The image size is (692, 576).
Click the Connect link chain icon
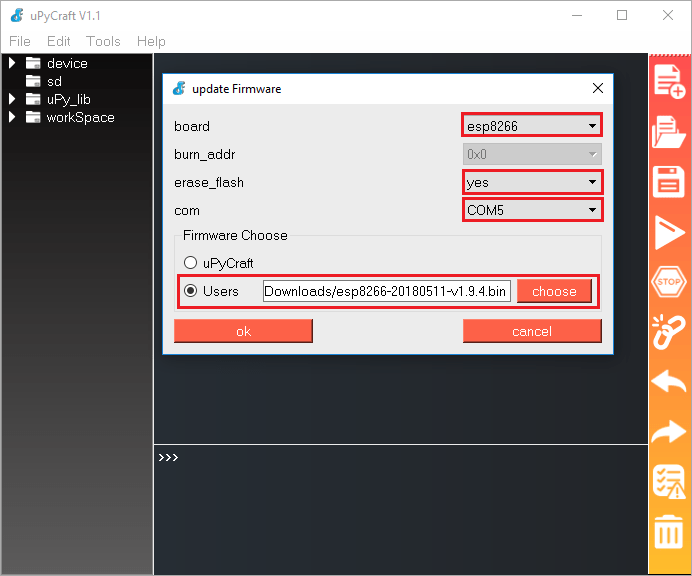pyautogui.click(x=668, y=330)
